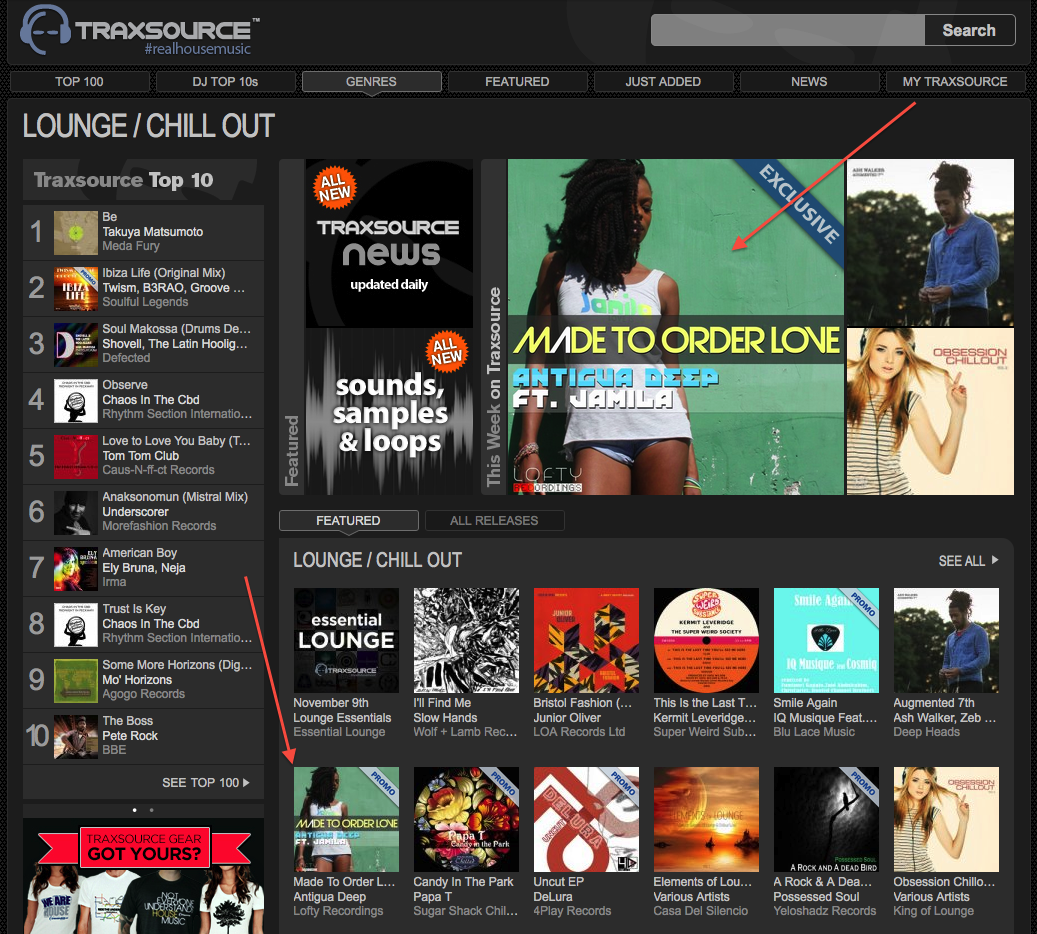1037x934 pixels.
Task: Click King of Lounge label link
Action: (x=934, y=911)
